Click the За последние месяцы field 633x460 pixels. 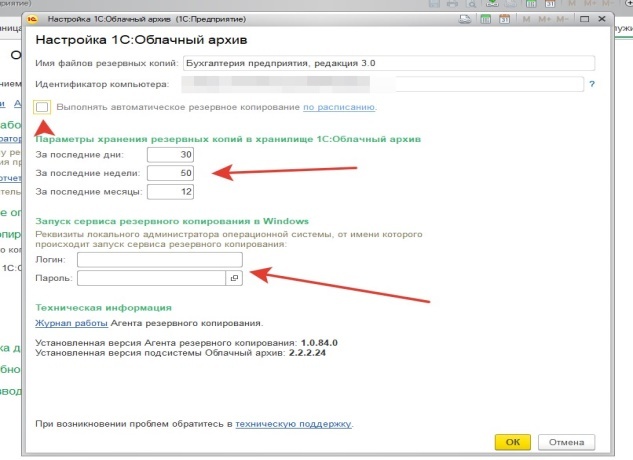(170, 192)
